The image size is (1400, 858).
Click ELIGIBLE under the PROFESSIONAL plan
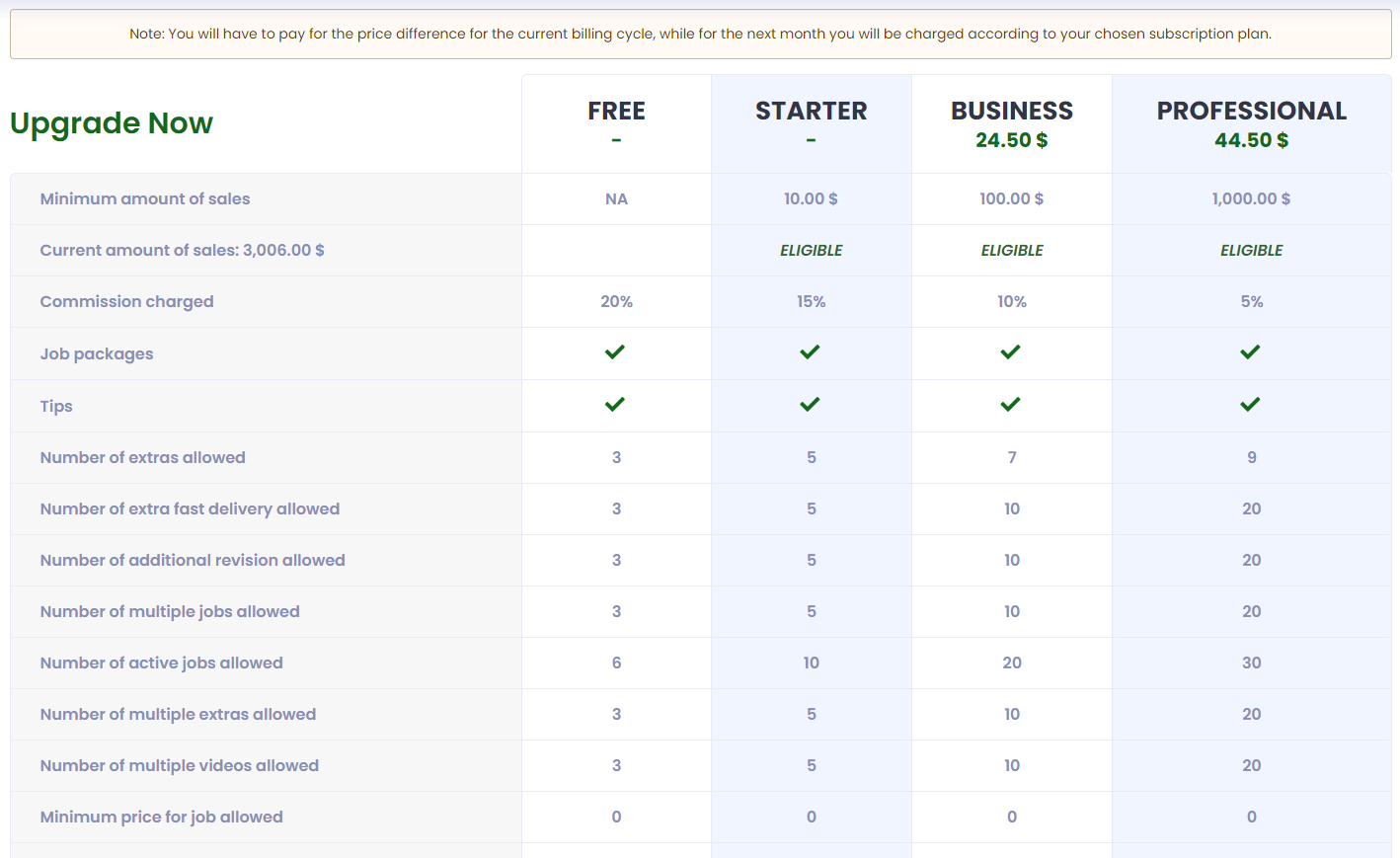pyautogui.click(x=1252, y=251)
